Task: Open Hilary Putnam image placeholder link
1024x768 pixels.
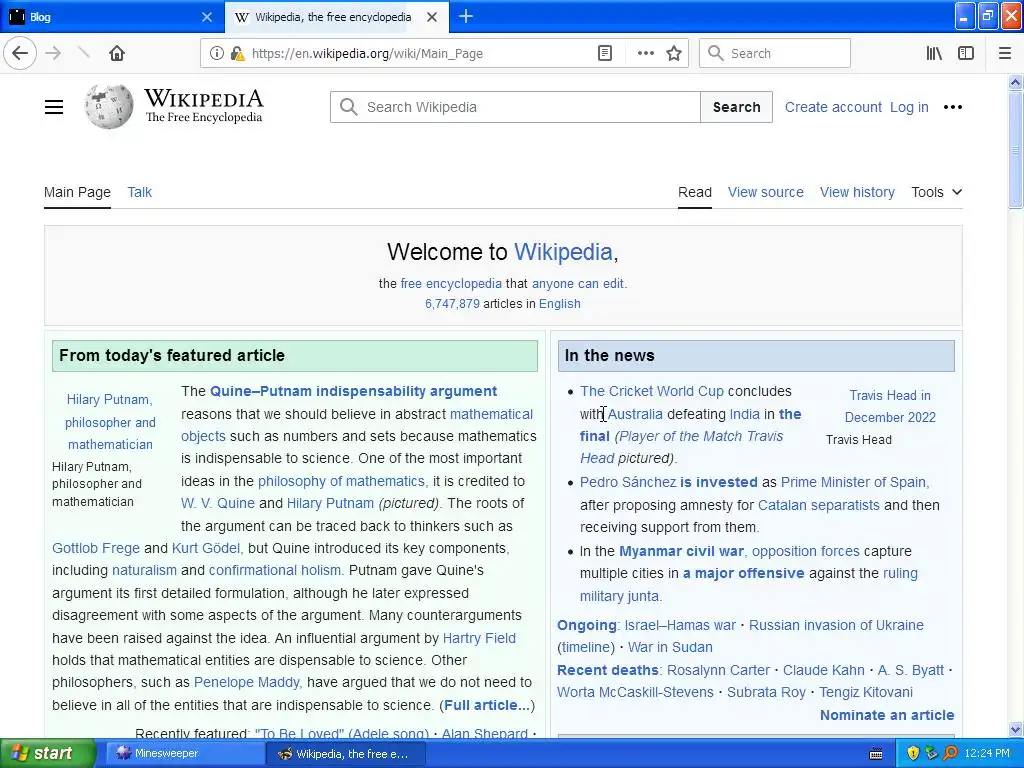Action: pos(110,422)
